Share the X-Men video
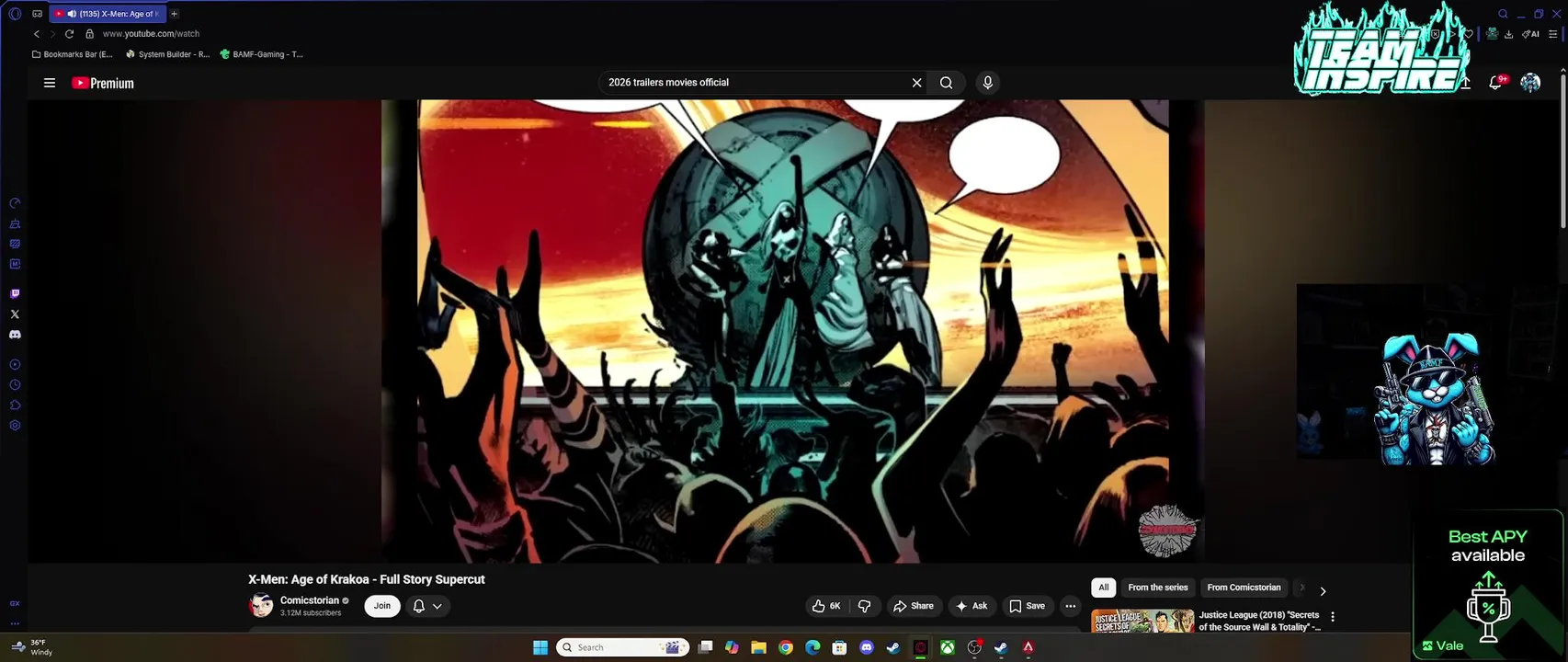This screenshot has width=1568, height=662. tap(914, 606)
